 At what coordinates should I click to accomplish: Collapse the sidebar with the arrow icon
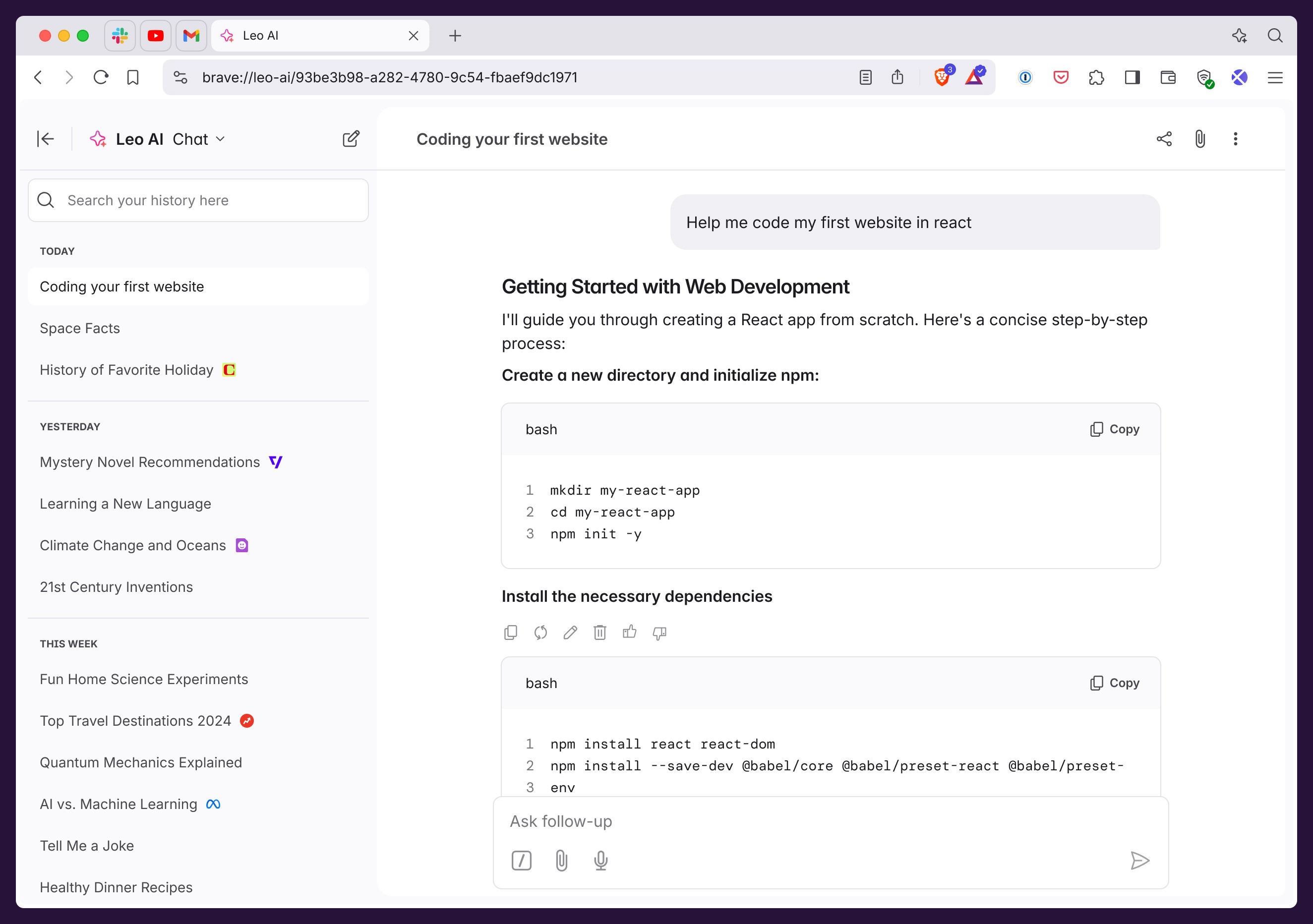[x=45, y=139]
